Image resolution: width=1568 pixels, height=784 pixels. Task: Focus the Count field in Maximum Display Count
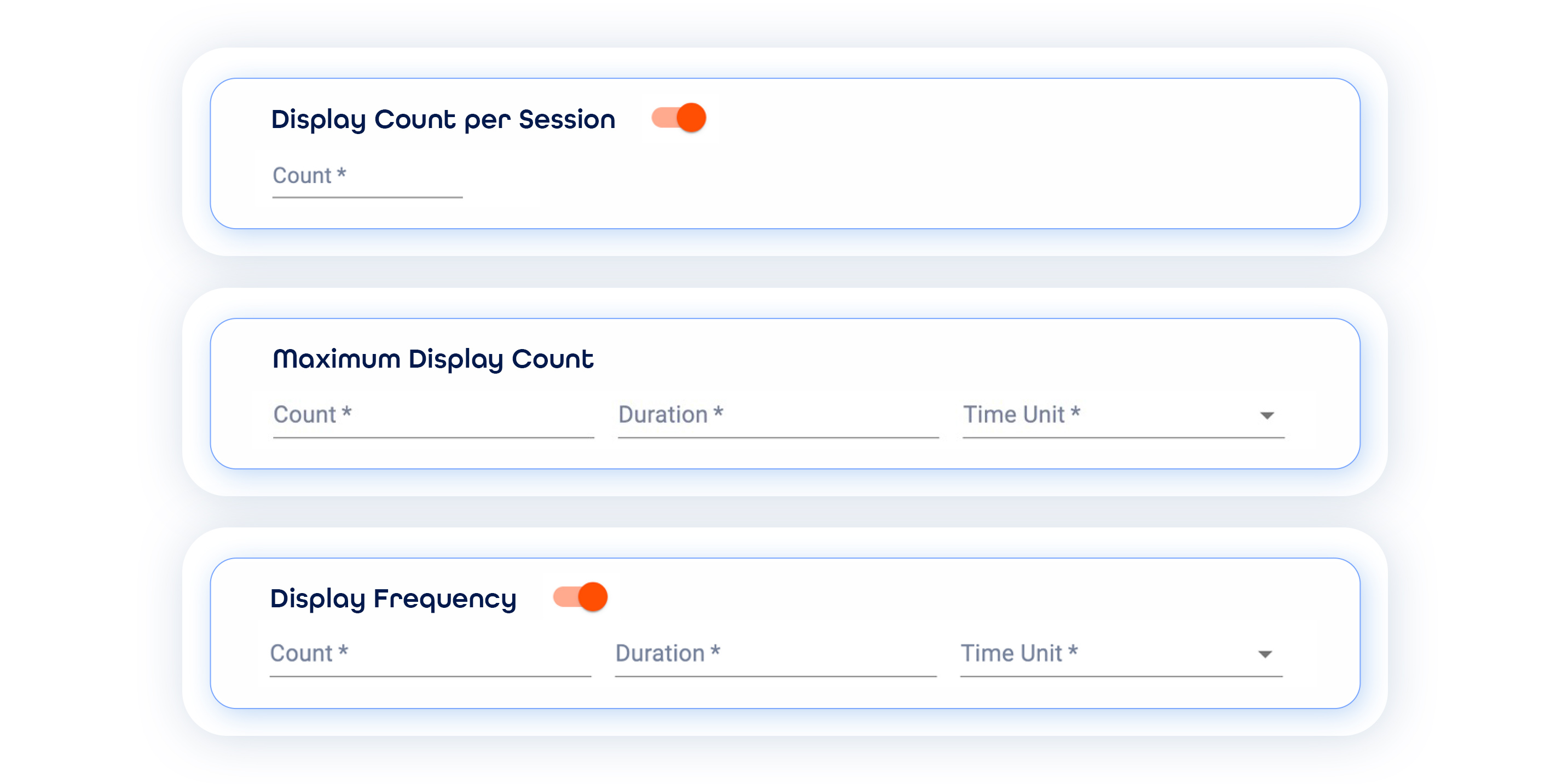[x=433, y=416]
